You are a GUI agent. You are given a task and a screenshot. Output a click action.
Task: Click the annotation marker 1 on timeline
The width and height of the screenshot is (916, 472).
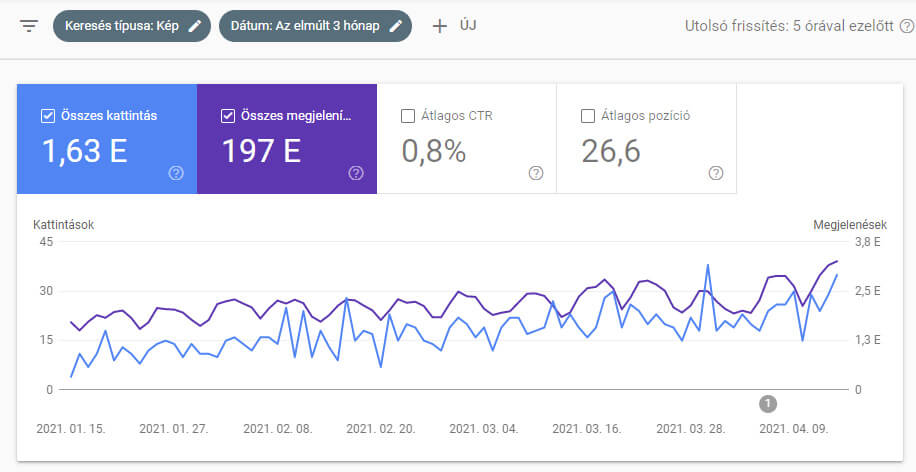pyautogui.click(x=768, y=403)
